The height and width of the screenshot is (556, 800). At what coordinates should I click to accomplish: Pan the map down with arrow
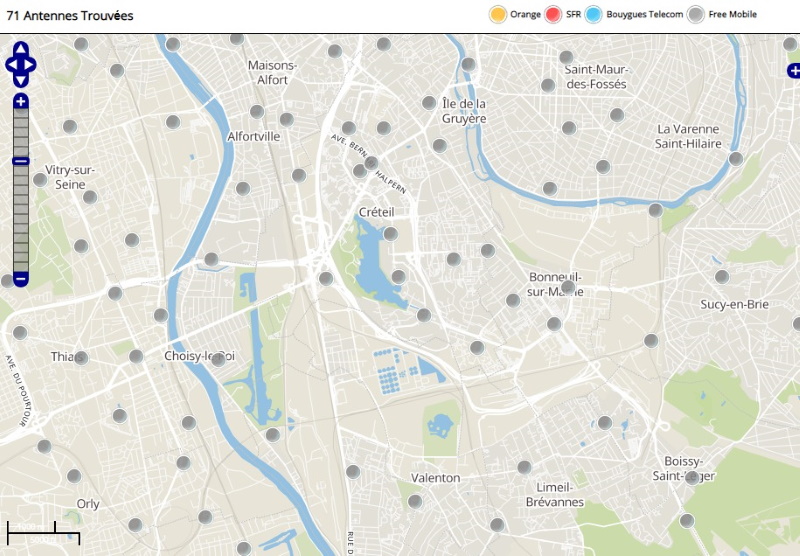click(x=21, y=81)
